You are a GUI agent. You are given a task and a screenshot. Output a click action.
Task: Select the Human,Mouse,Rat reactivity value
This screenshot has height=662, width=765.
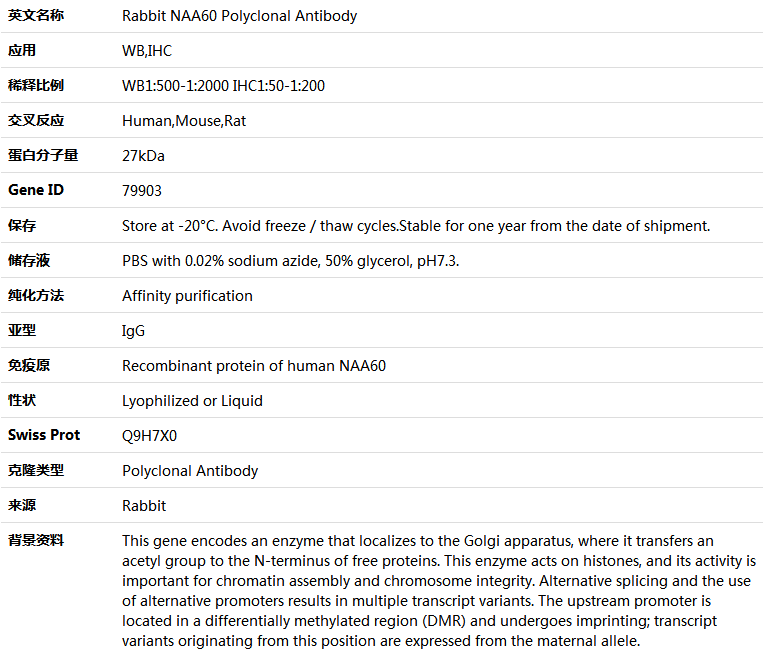184,121
